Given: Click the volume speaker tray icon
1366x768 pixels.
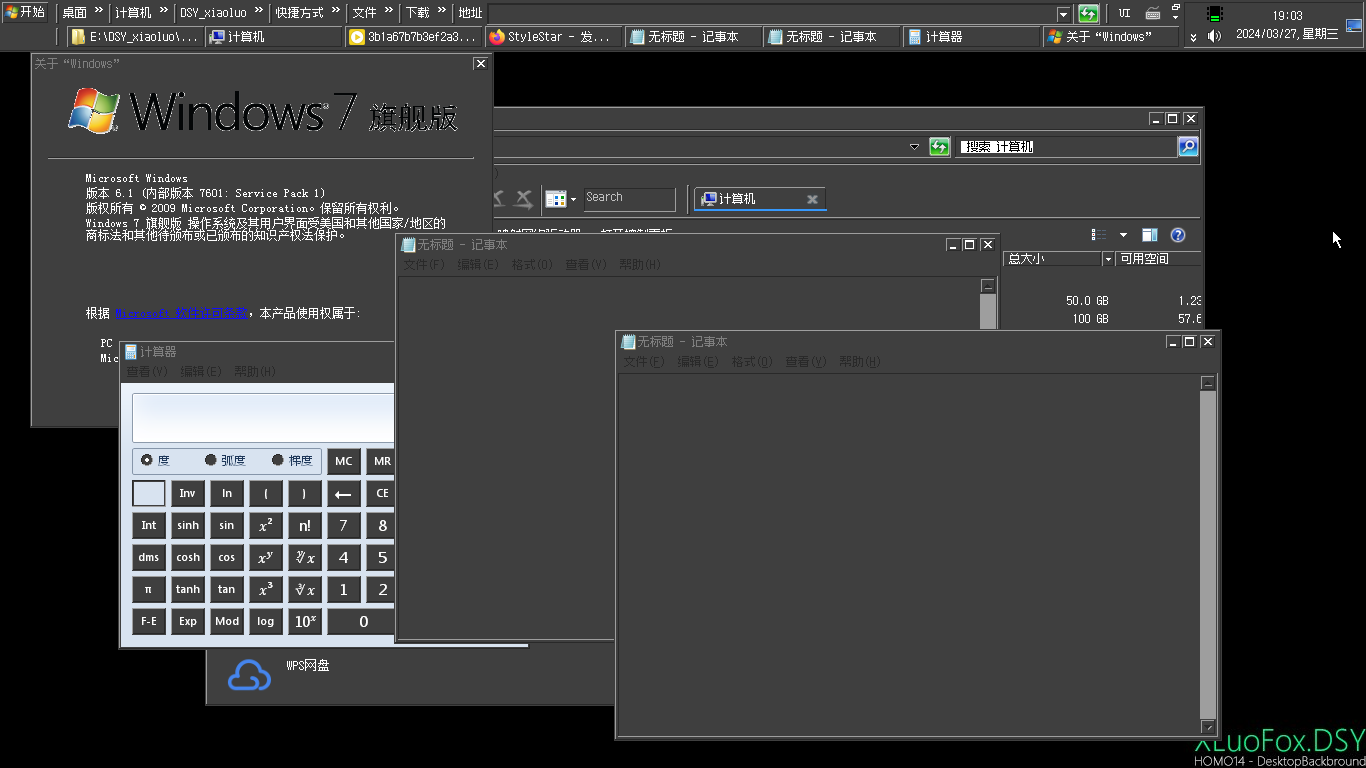Looking at the screenshot, I should pos(1214,36).
